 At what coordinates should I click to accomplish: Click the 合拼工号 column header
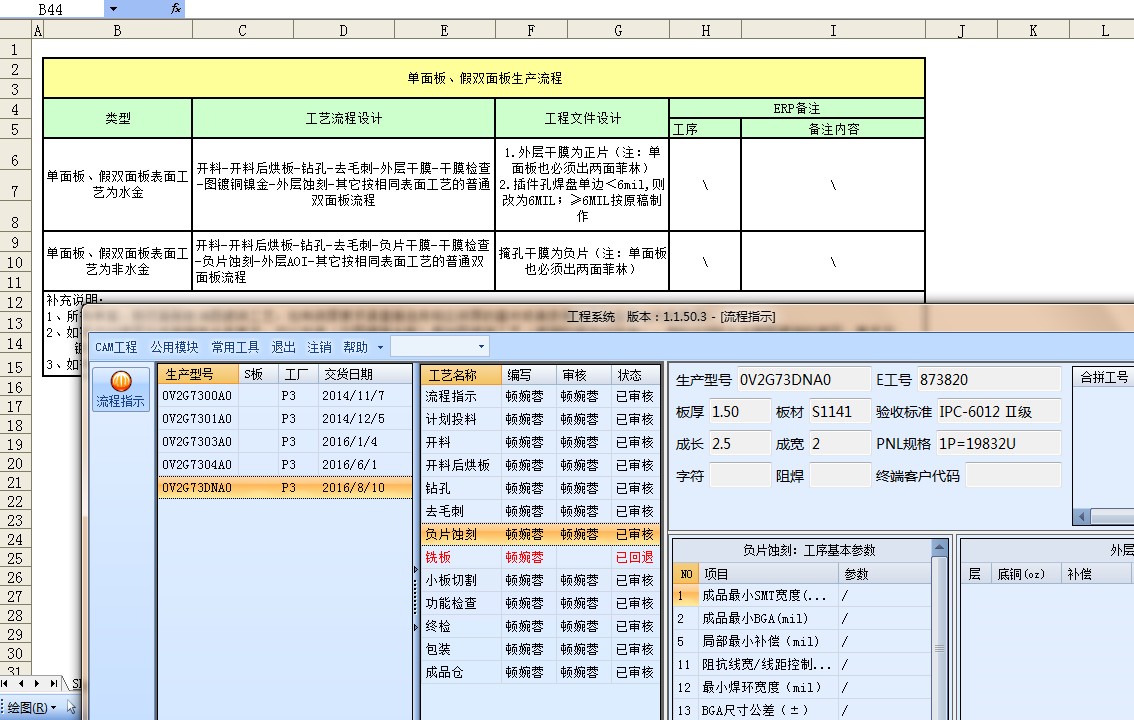point(1104,377)
